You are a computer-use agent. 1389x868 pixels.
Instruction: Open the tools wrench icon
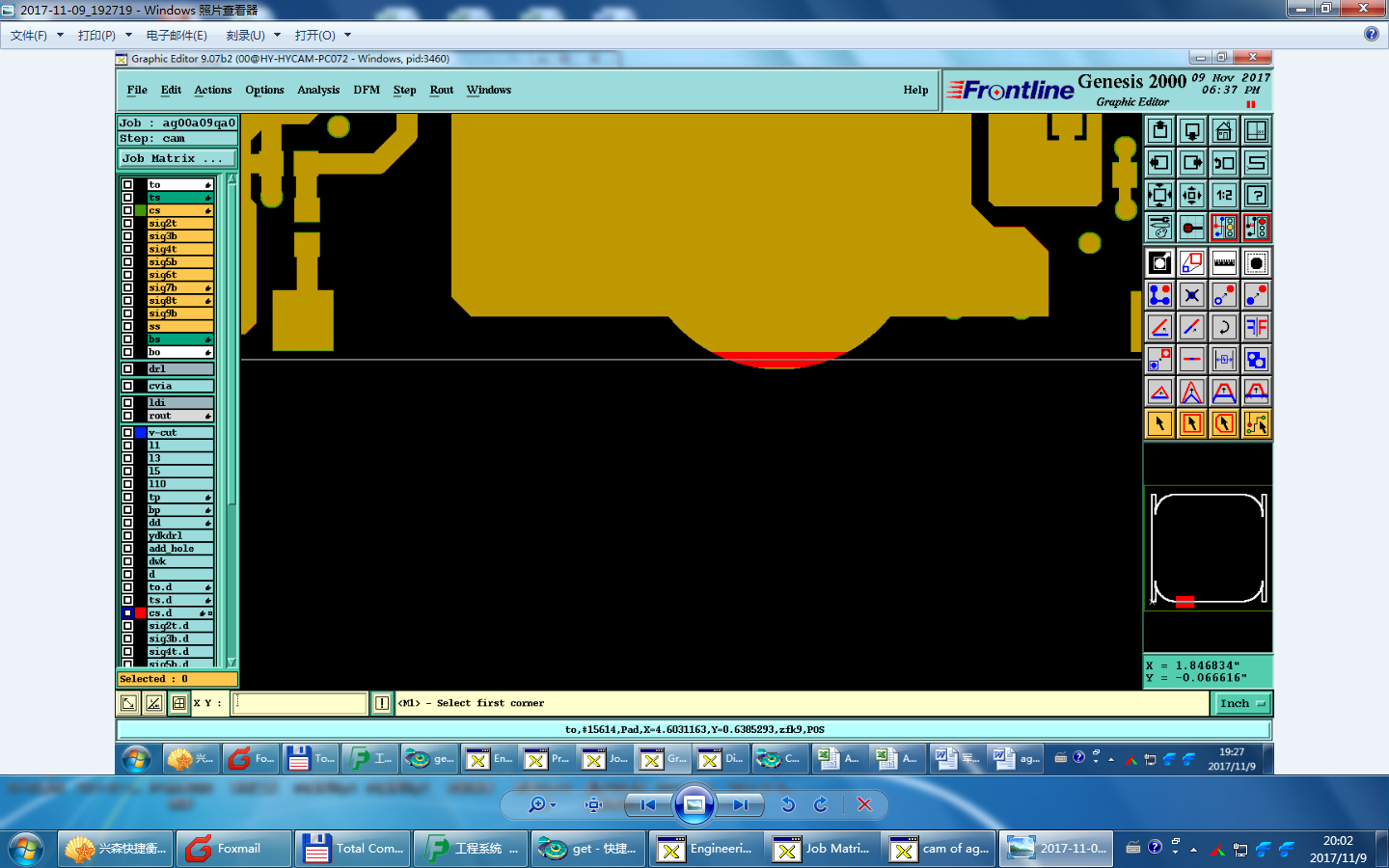[x=1159, y=228]
